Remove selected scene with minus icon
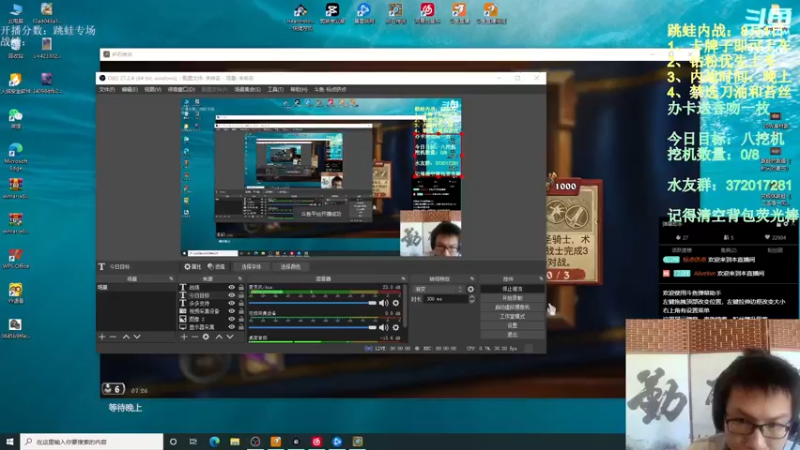The width and height of the screenshot is (800, 450). [x=113, y=337]
